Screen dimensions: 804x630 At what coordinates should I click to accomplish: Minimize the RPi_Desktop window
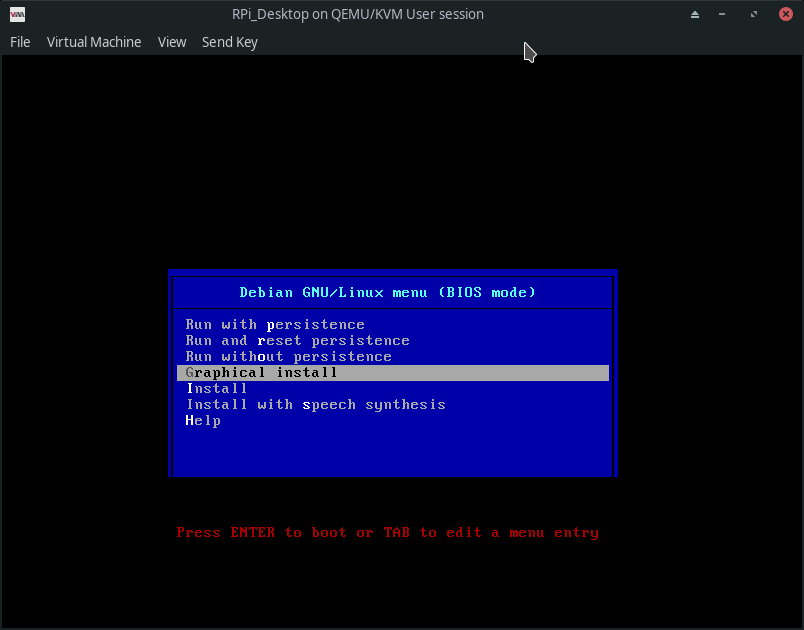click(x=722, y=14)
